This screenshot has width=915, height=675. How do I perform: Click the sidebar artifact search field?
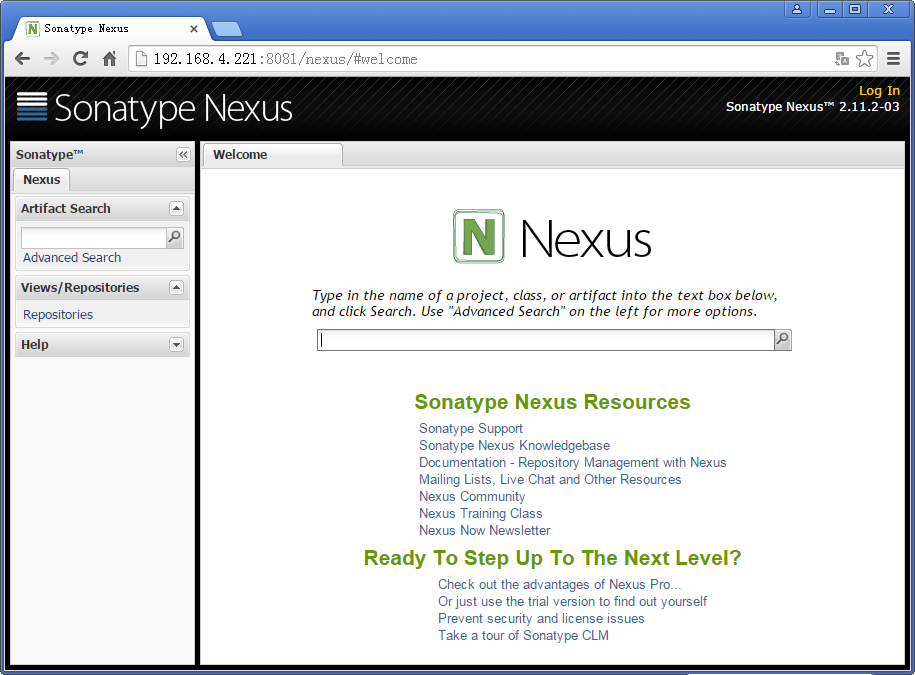pos(93,237)
